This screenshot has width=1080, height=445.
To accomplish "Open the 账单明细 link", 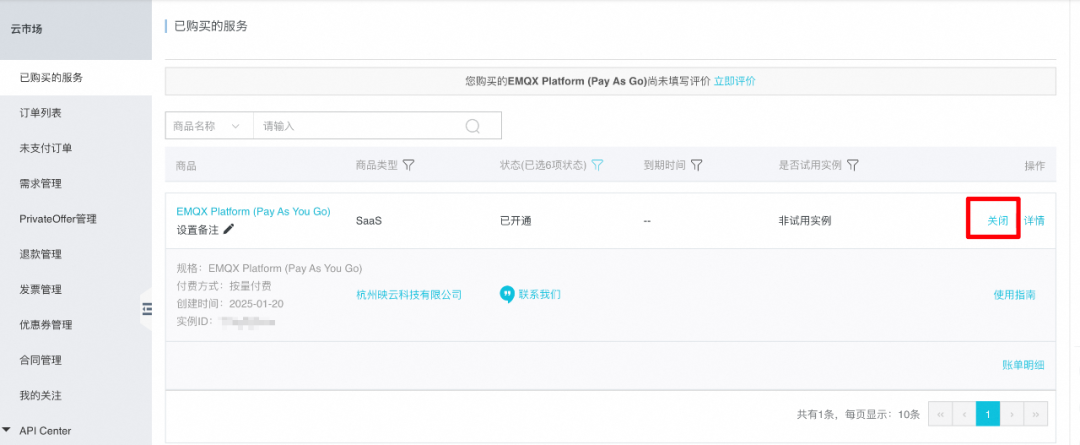I will (x=1024, y=365).
